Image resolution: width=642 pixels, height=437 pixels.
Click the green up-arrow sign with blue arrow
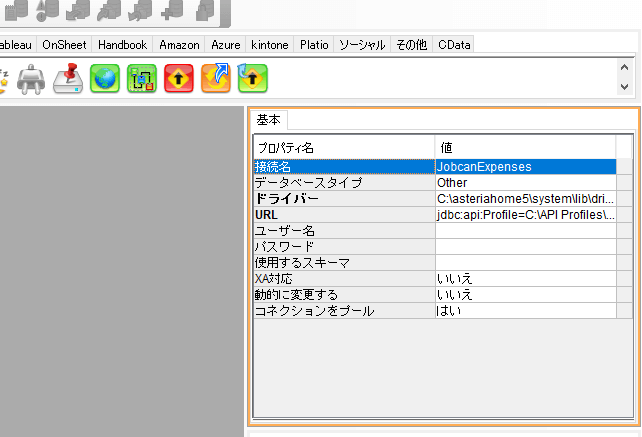[253, 78]
